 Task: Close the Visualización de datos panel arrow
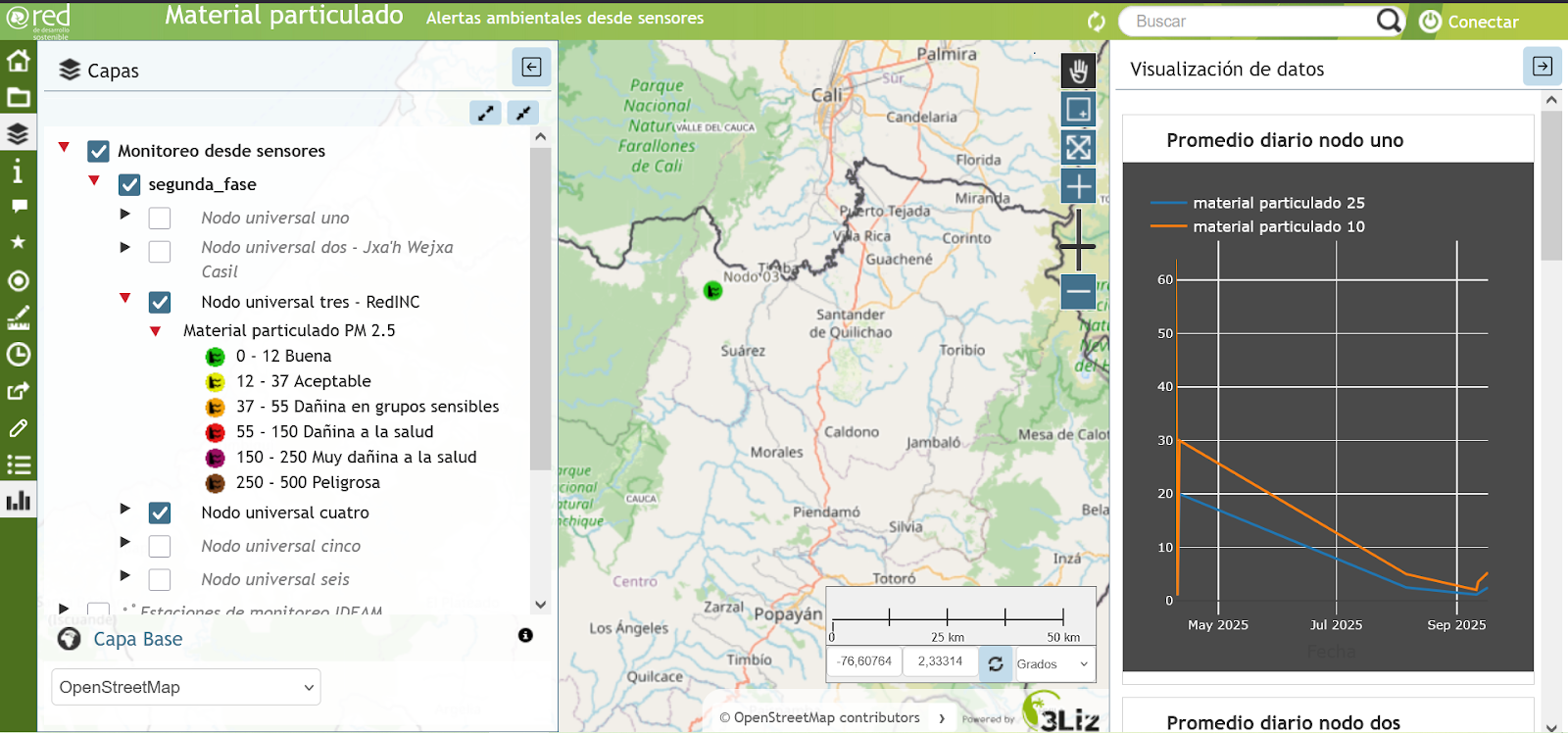(x=1543, y=67)
